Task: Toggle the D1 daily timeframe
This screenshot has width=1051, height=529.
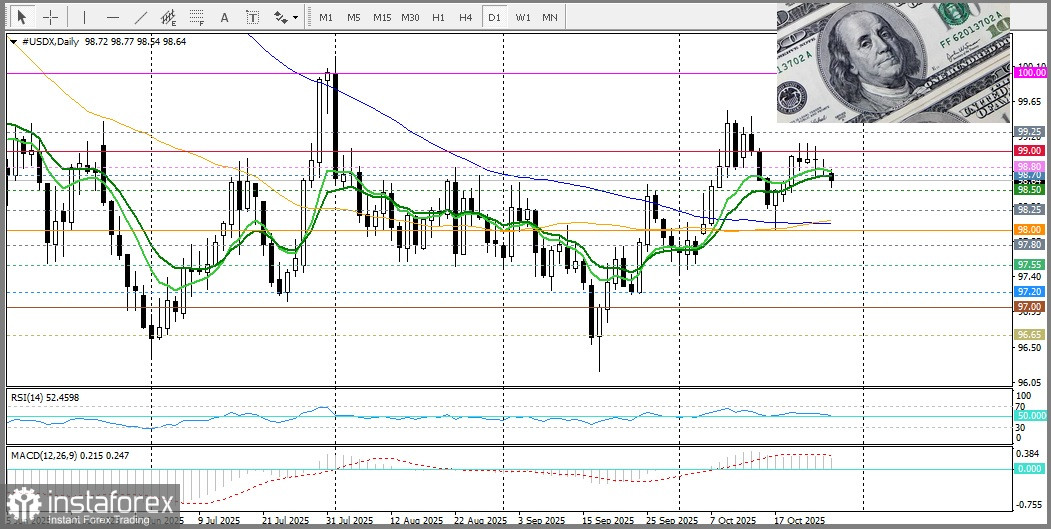Action: (493, 17)
